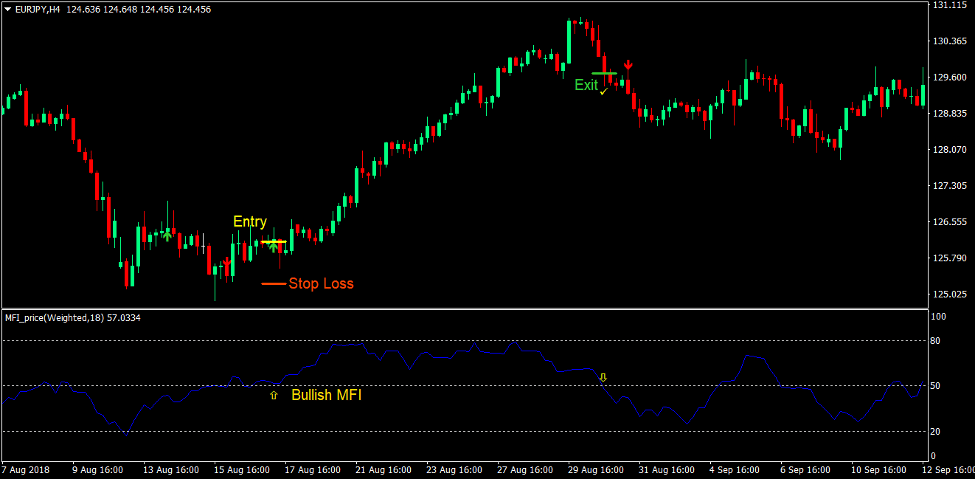This screenshot has height=479, width=977.
Task: Select the yellow Entry horizontal line
Action: [x=273, y=241]
